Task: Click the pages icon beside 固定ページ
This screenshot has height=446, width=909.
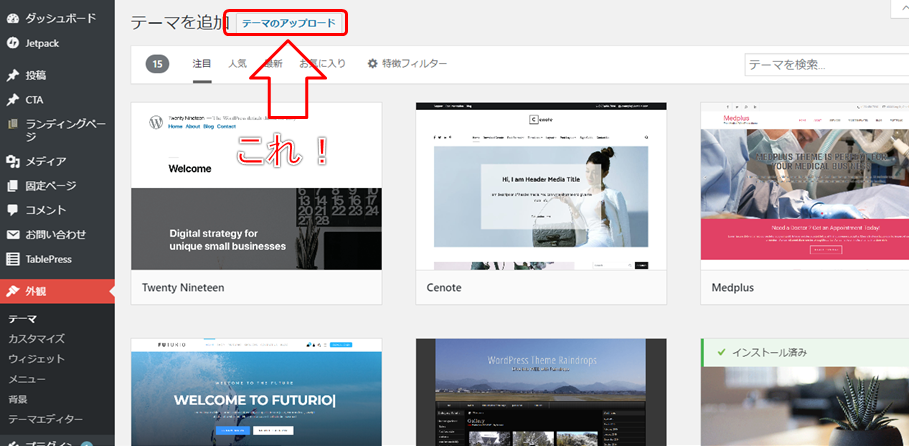Action: point(12,186)
